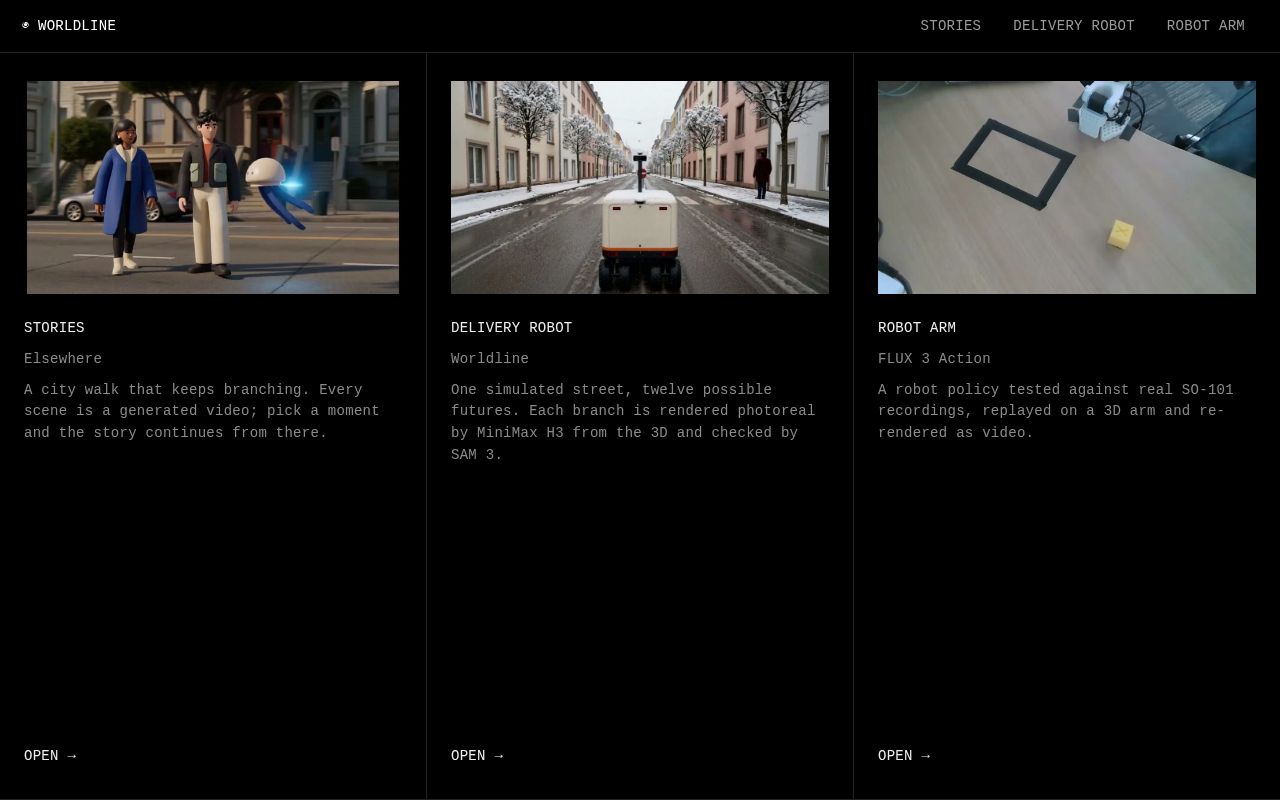Click the 'A robot policy tested' description
The height and width of the screenshot is (800, 1280).
click(x=1056, y=411)
